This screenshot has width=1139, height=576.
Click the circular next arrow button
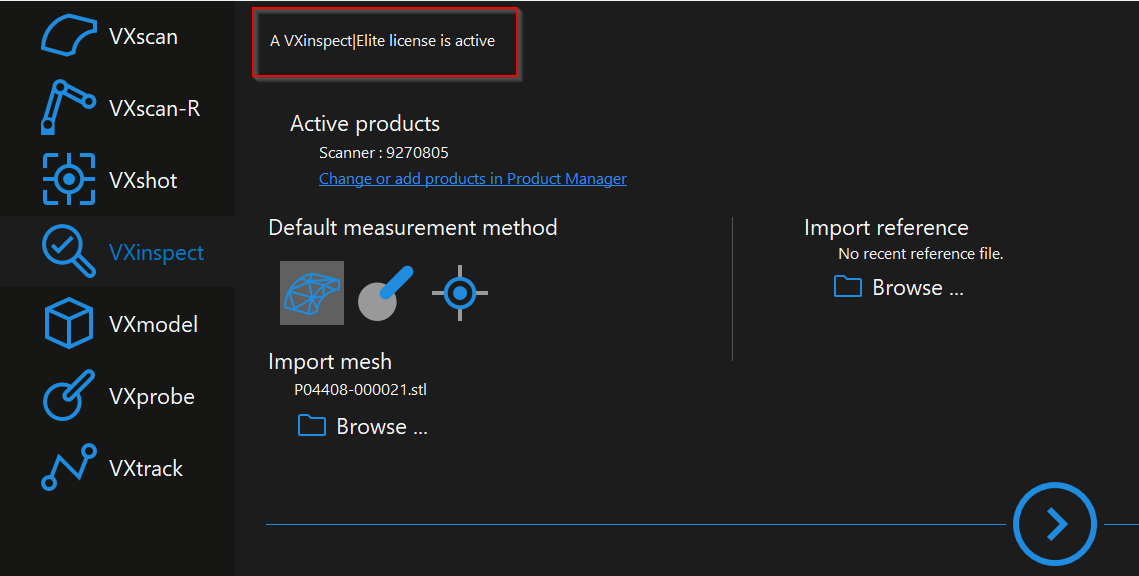point(1055,523)
